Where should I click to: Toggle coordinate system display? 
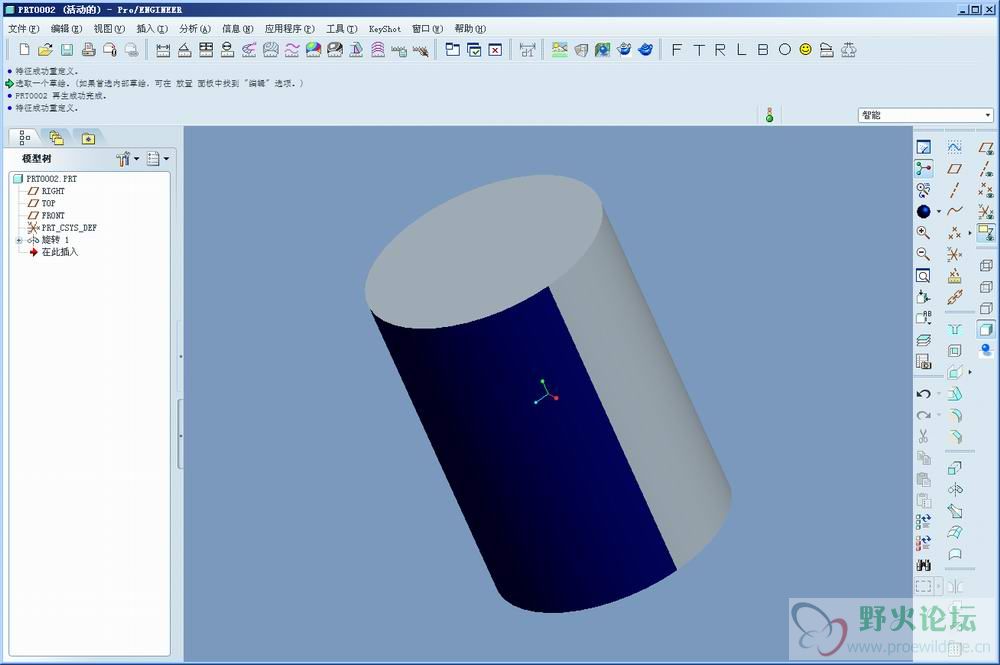point(986,212)
